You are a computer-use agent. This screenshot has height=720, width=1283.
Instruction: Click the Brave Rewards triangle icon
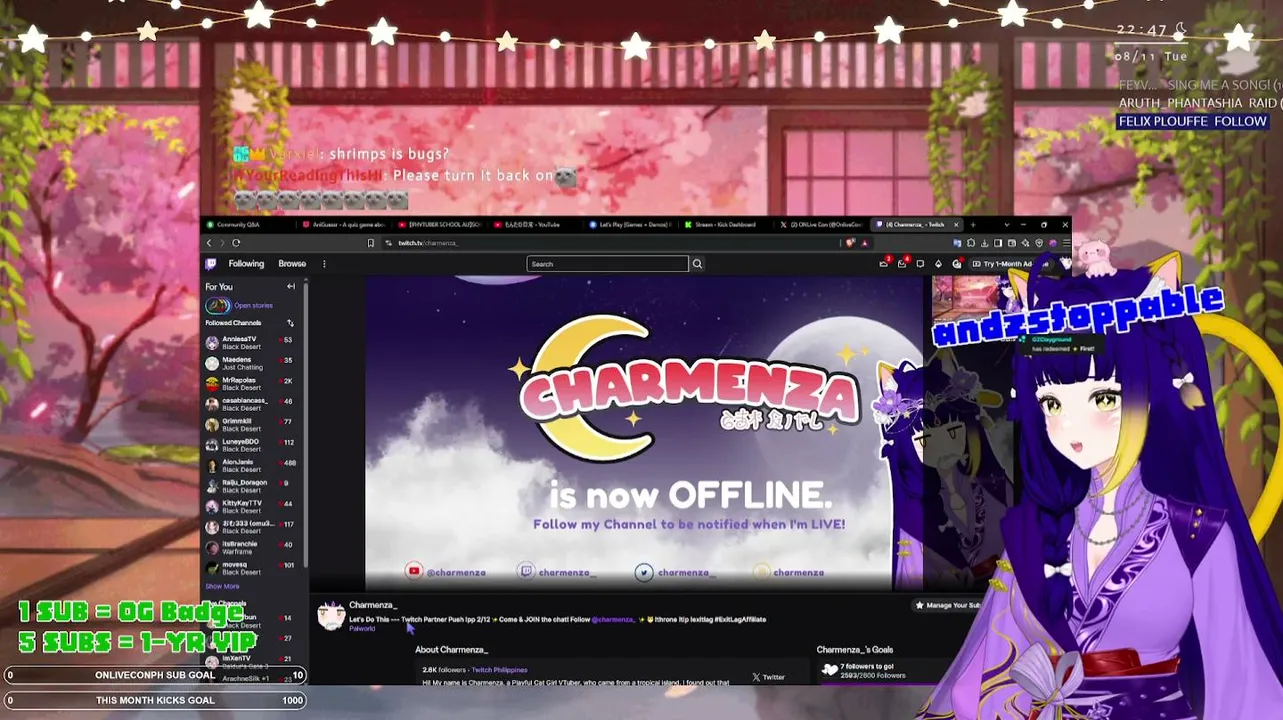(864, 243)
